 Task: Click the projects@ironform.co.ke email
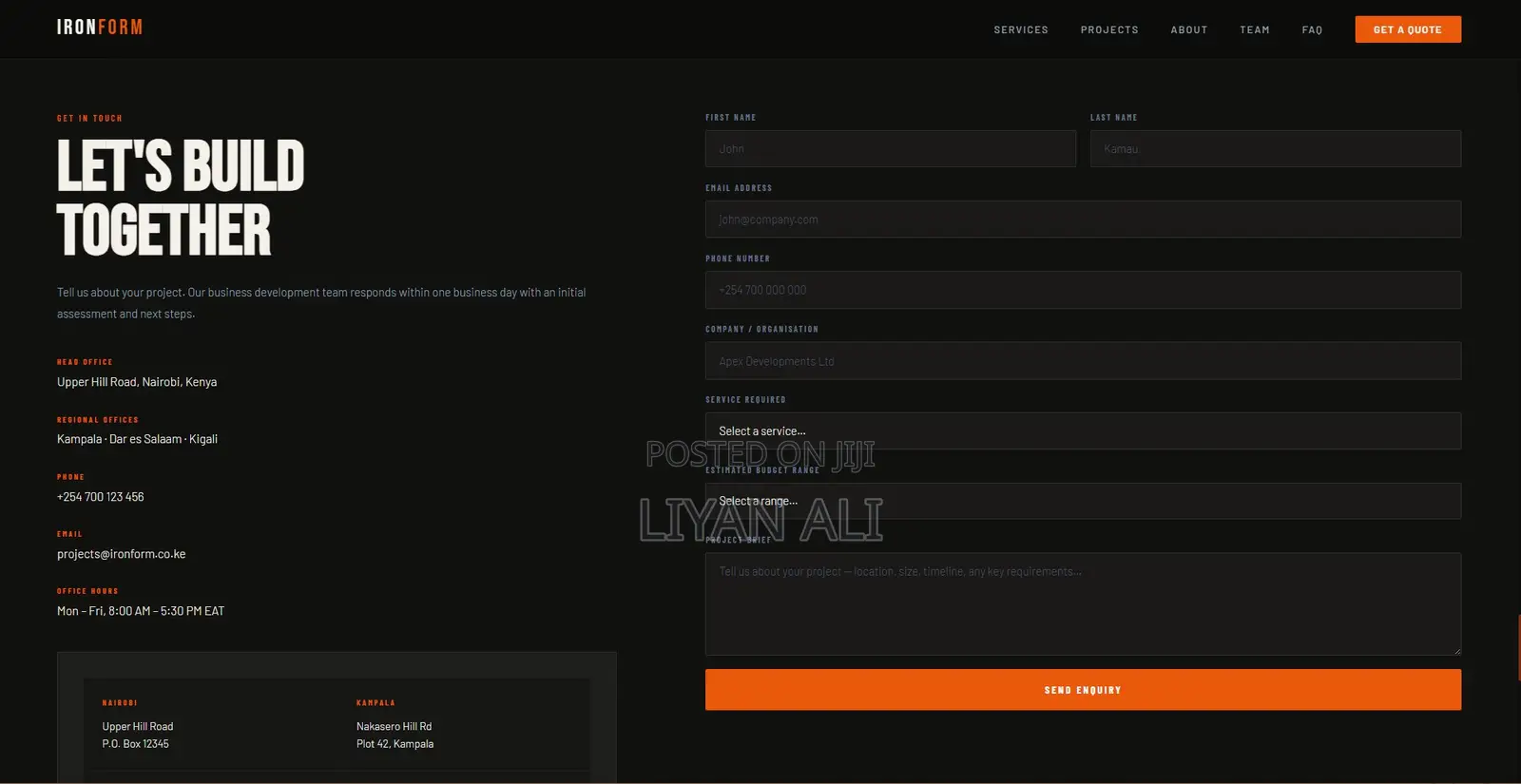coord(122,554)
